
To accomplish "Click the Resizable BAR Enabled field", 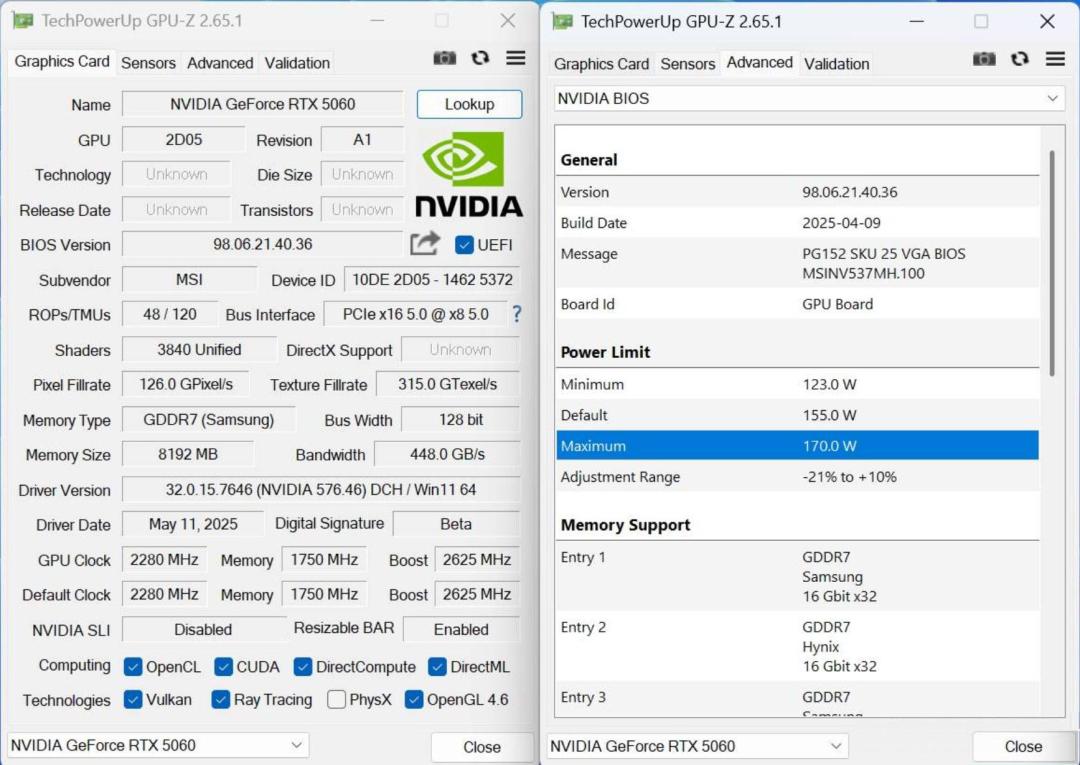I will (461, 629).
